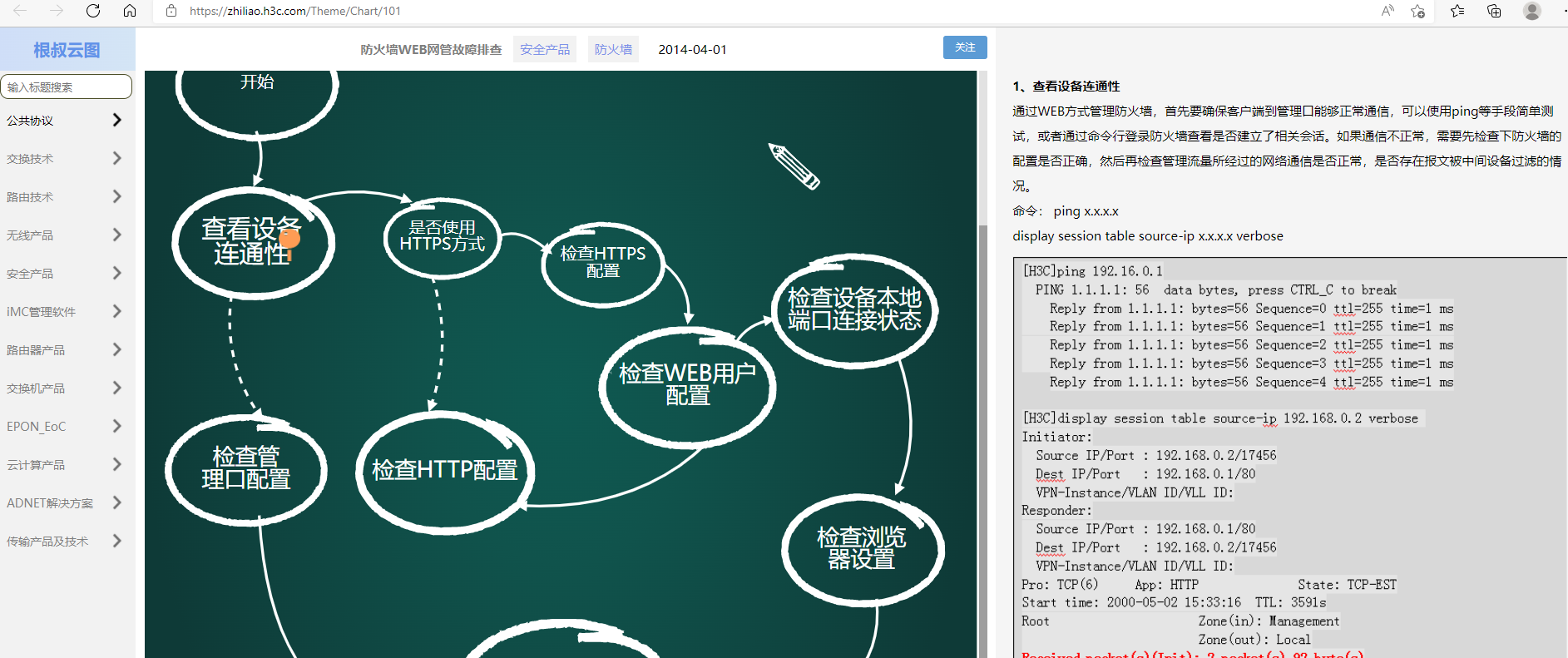The width and height of the screenshot is (1568, 658).
Task: View site info via the lock icon
Action: (171, 11)
